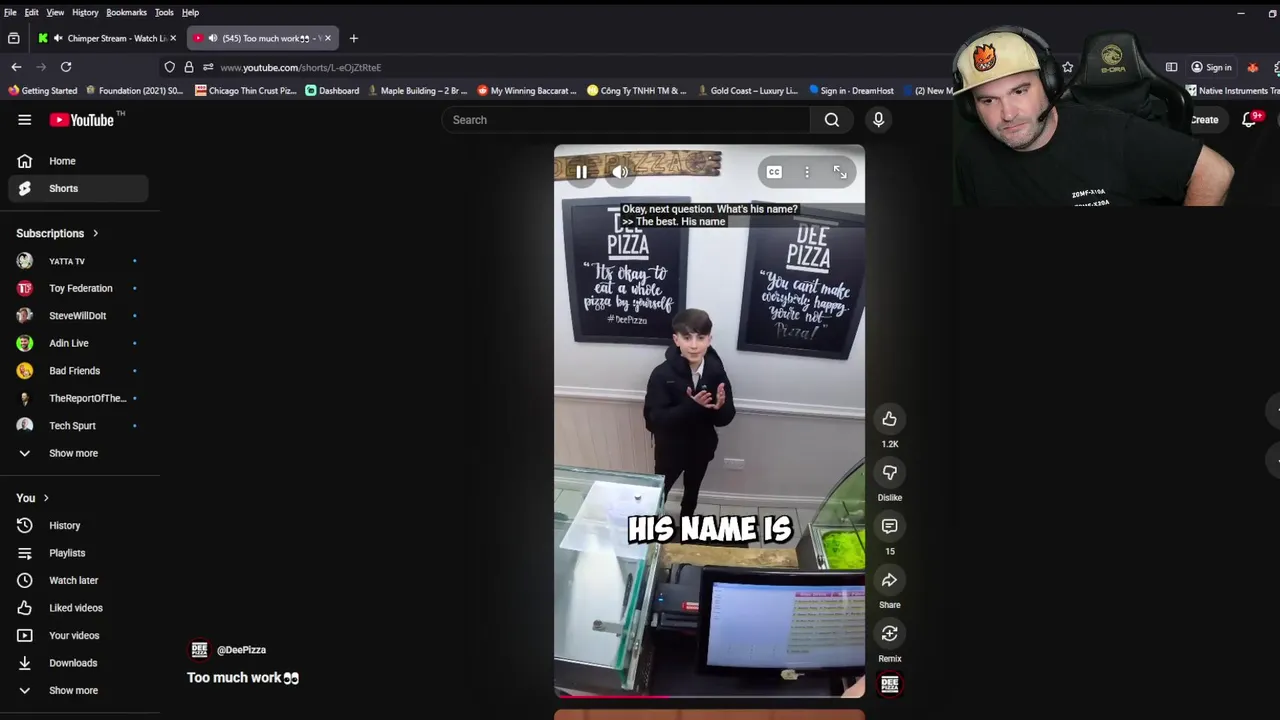Open the Tools menu
Screen dimensions: 1280x720
click(x=164, y=12)
